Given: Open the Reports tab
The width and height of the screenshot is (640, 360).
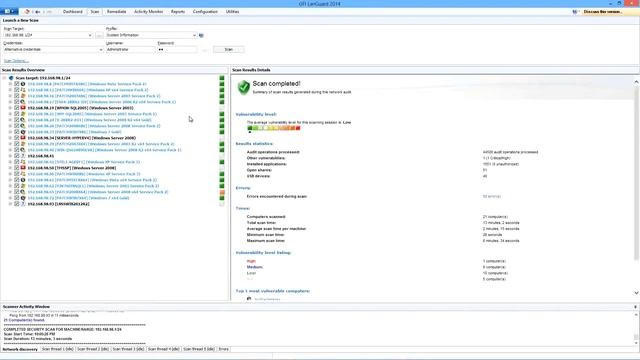Looking at the screenshot, I should coord(178,12).
